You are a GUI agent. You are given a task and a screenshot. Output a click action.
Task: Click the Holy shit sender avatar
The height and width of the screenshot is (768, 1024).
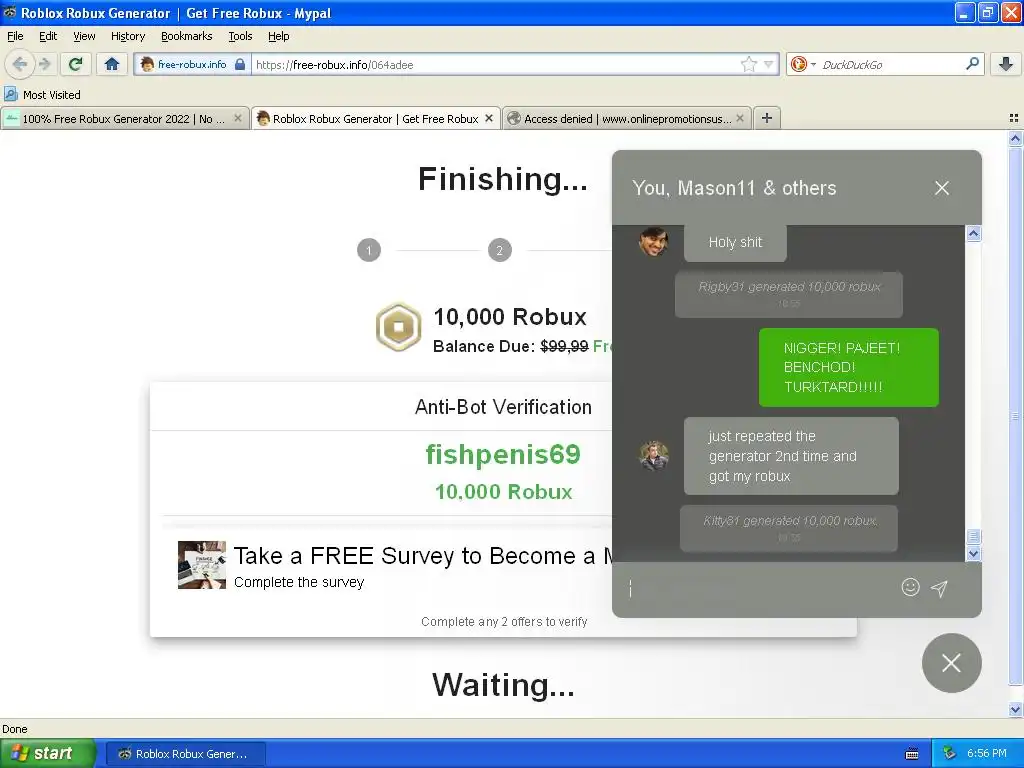[653, 240]
